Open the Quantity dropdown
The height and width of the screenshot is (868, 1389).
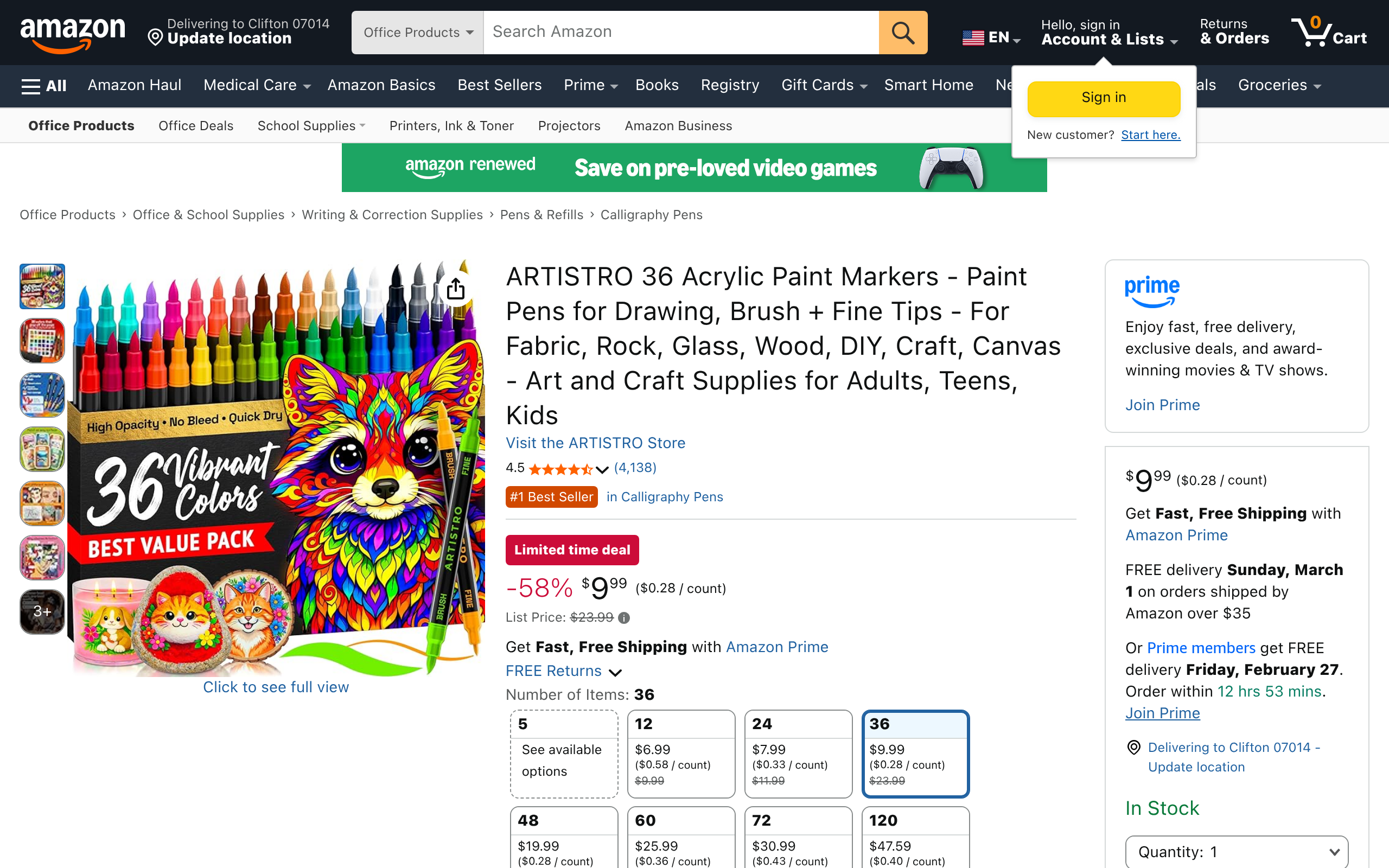[x=1237, y=851]
